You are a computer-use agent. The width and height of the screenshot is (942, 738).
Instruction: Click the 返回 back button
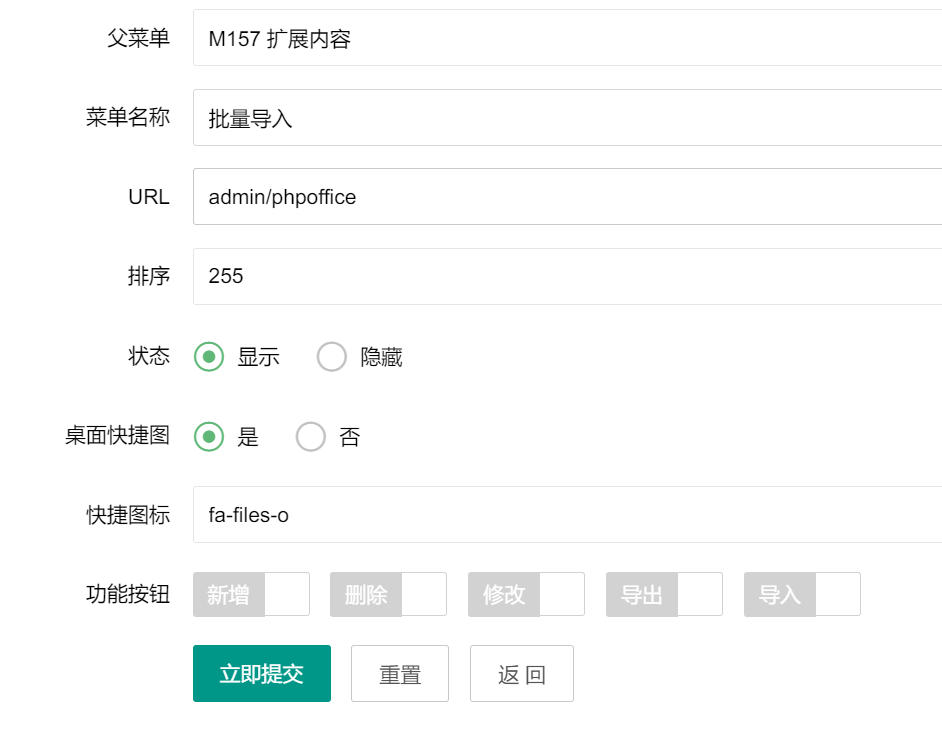[x=521, y=674]
